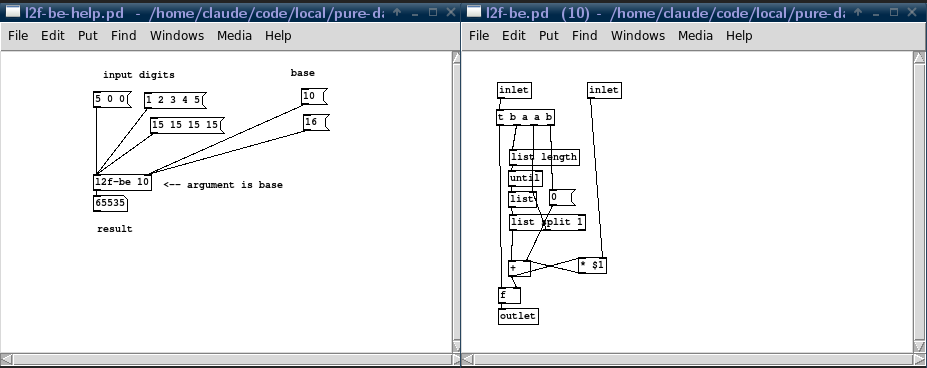
Task: Click vertical scrollbar of l2f-be.pd window
Action: pos(919,202)
